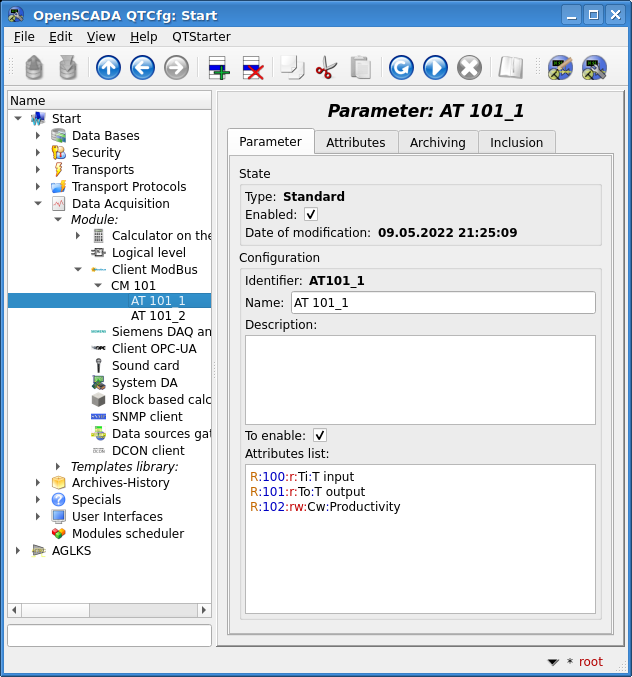Open the manual with the book icon
Viewport: 632px width, 677px height.
[x=510, y=68]
